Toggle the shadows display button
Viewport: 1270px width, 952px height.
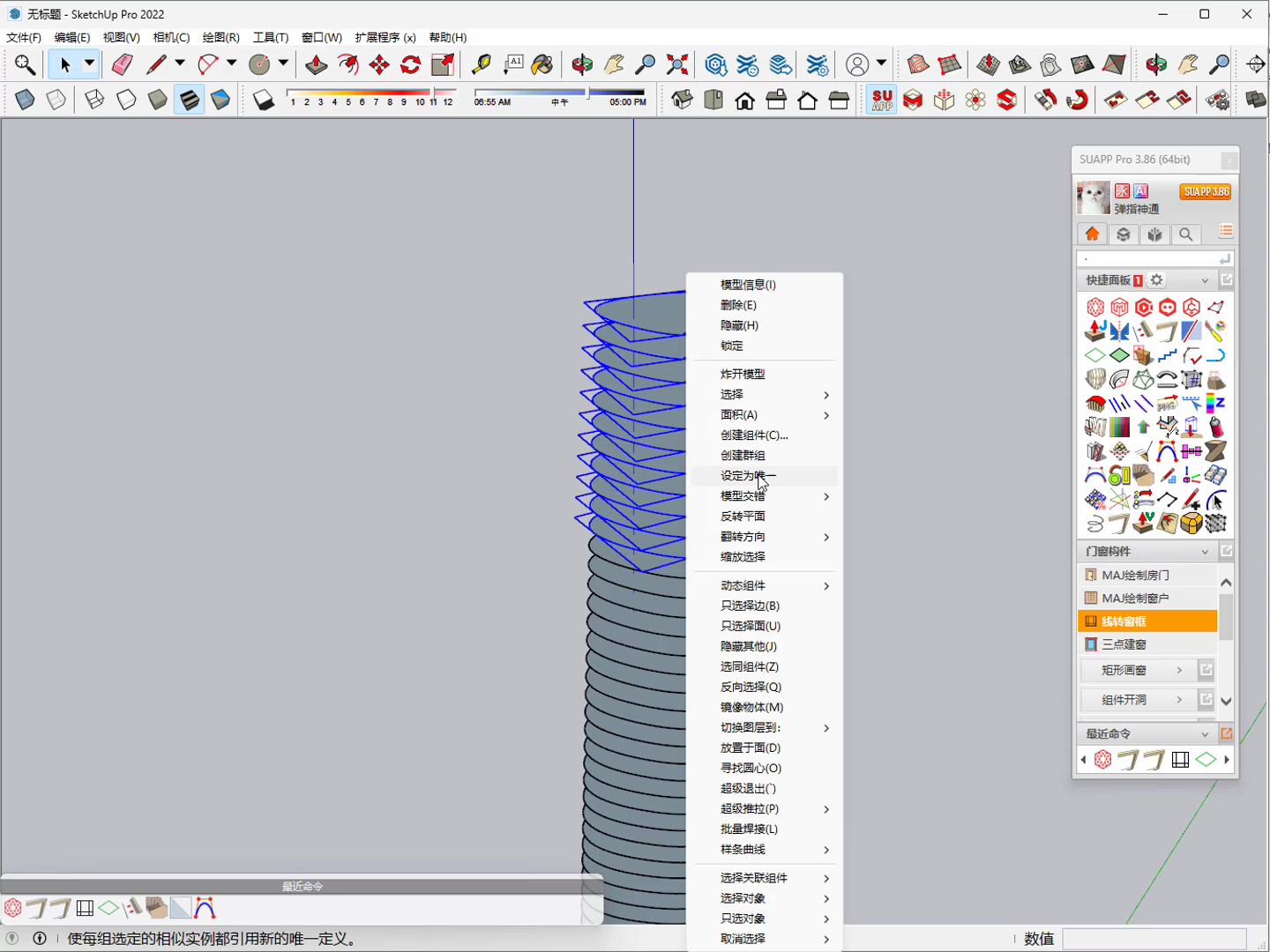tap(263, 100)
